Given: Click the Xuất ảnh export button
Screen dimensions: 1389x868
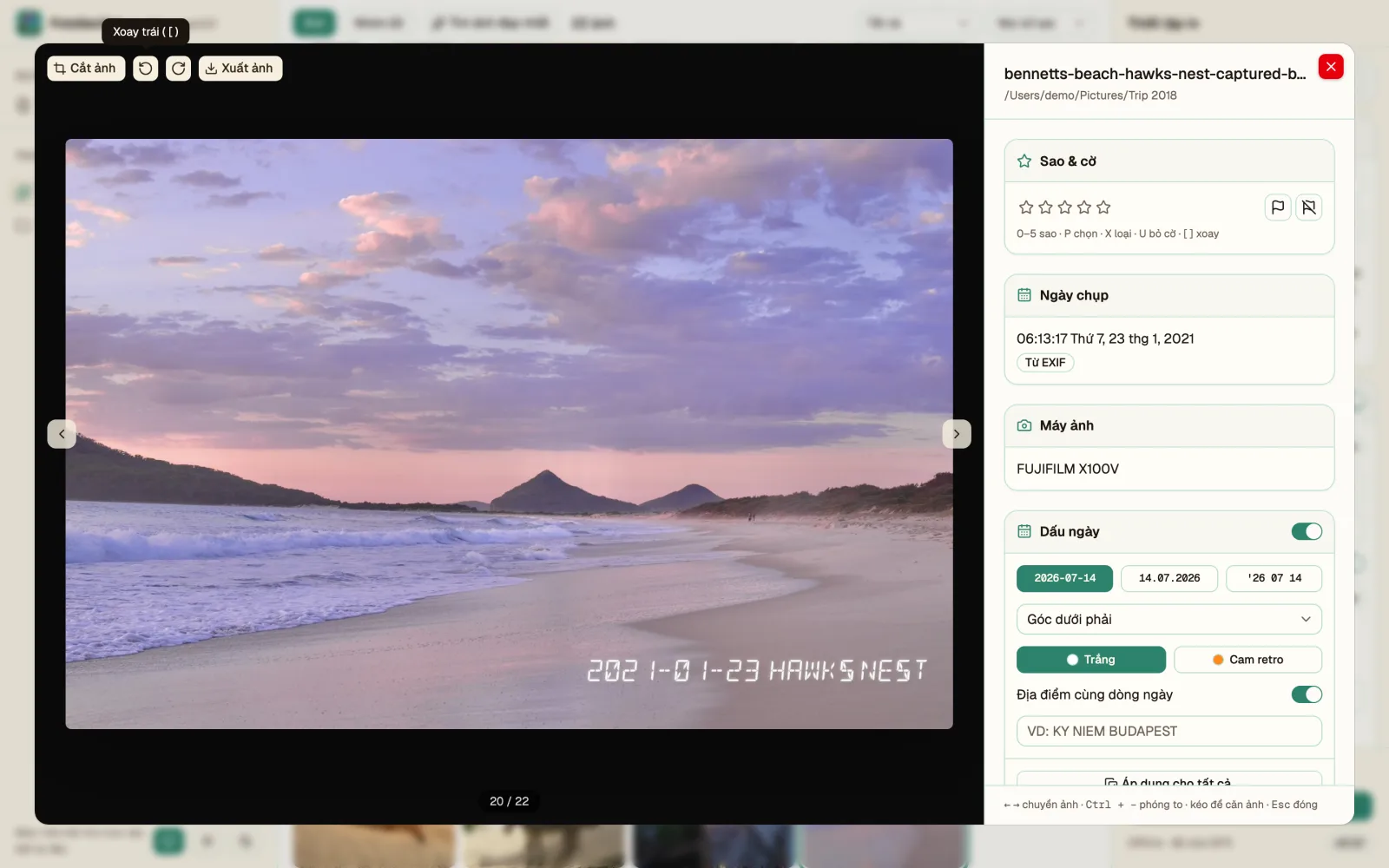Looking at the screenshot, I should (240, 69).
